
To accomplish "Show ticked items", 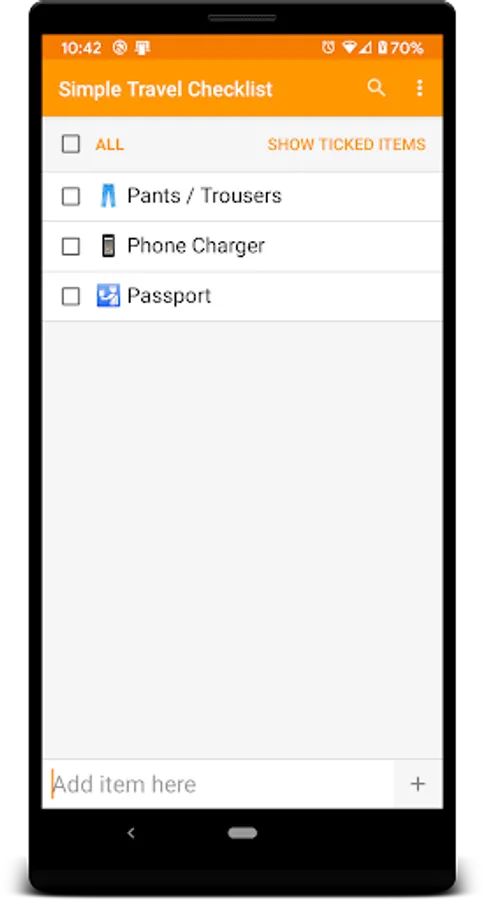I will pos(346,144).
